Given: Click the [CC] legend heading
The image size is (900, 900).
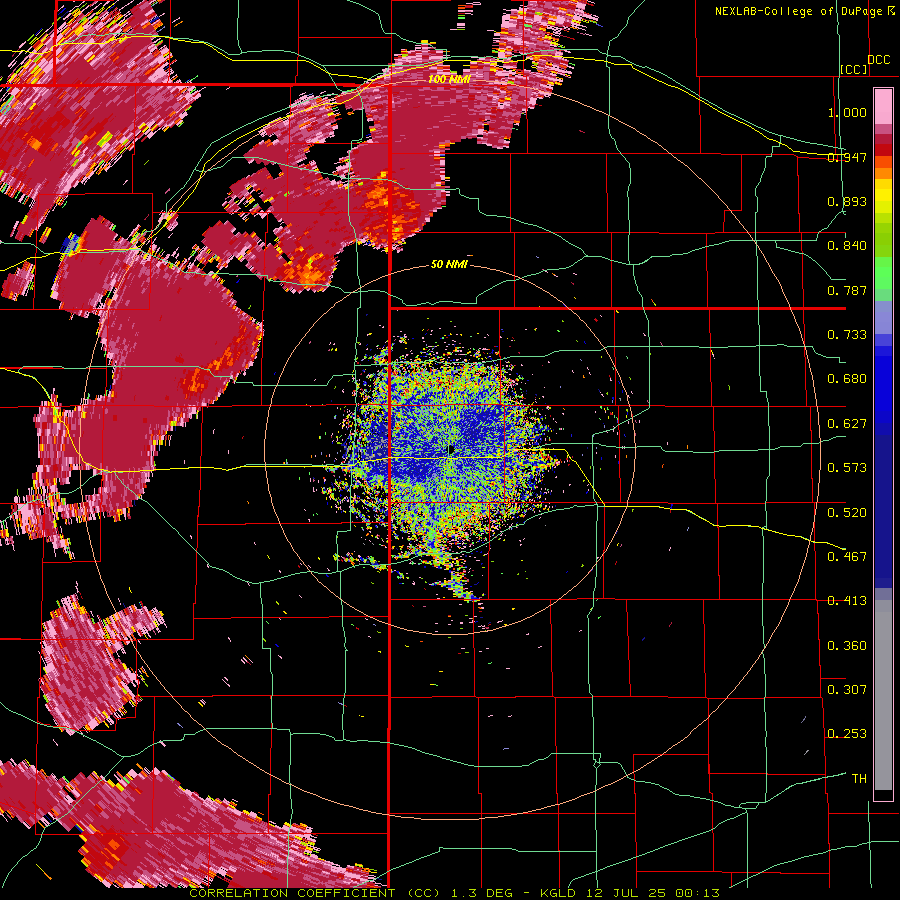Looking at the screenshot, I should (x=854, y=69).
